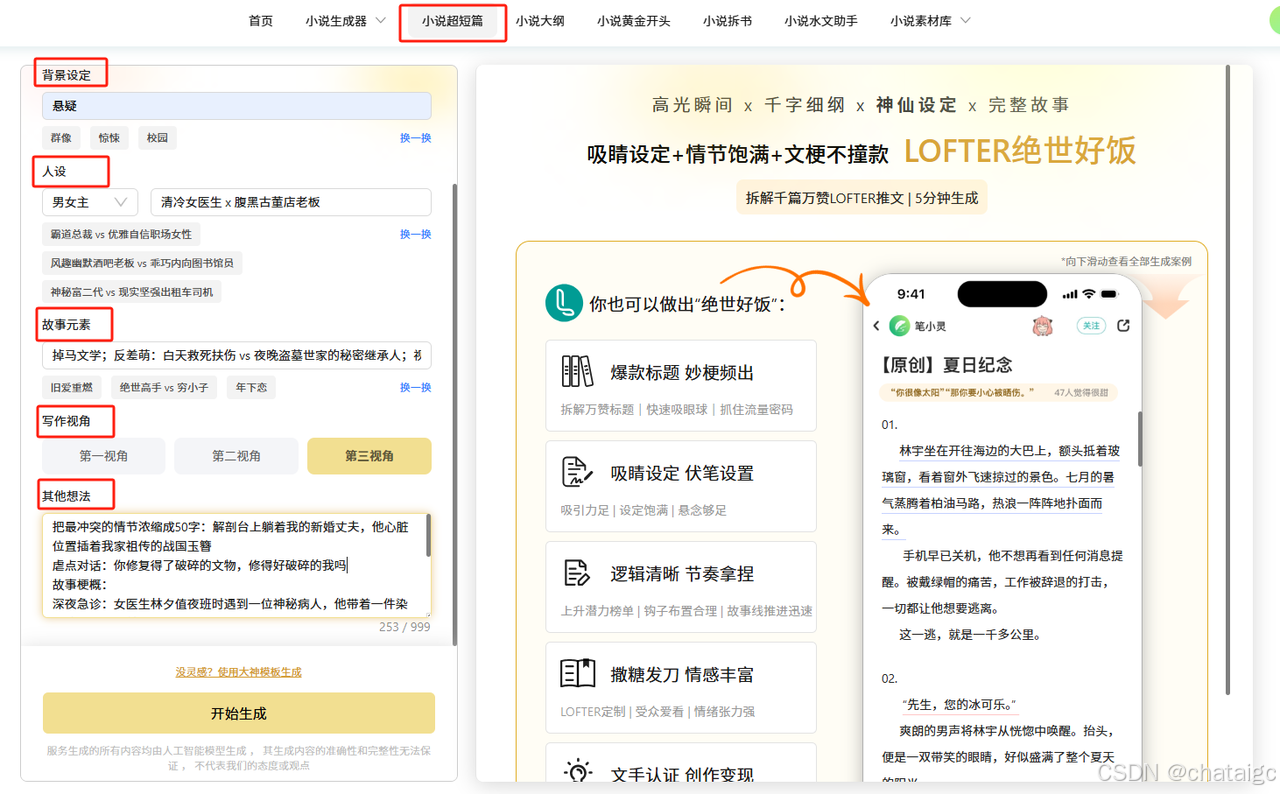Click 换一换 next to background tags
Viewport: 1280px width, 794px height.
click(415, 138)
